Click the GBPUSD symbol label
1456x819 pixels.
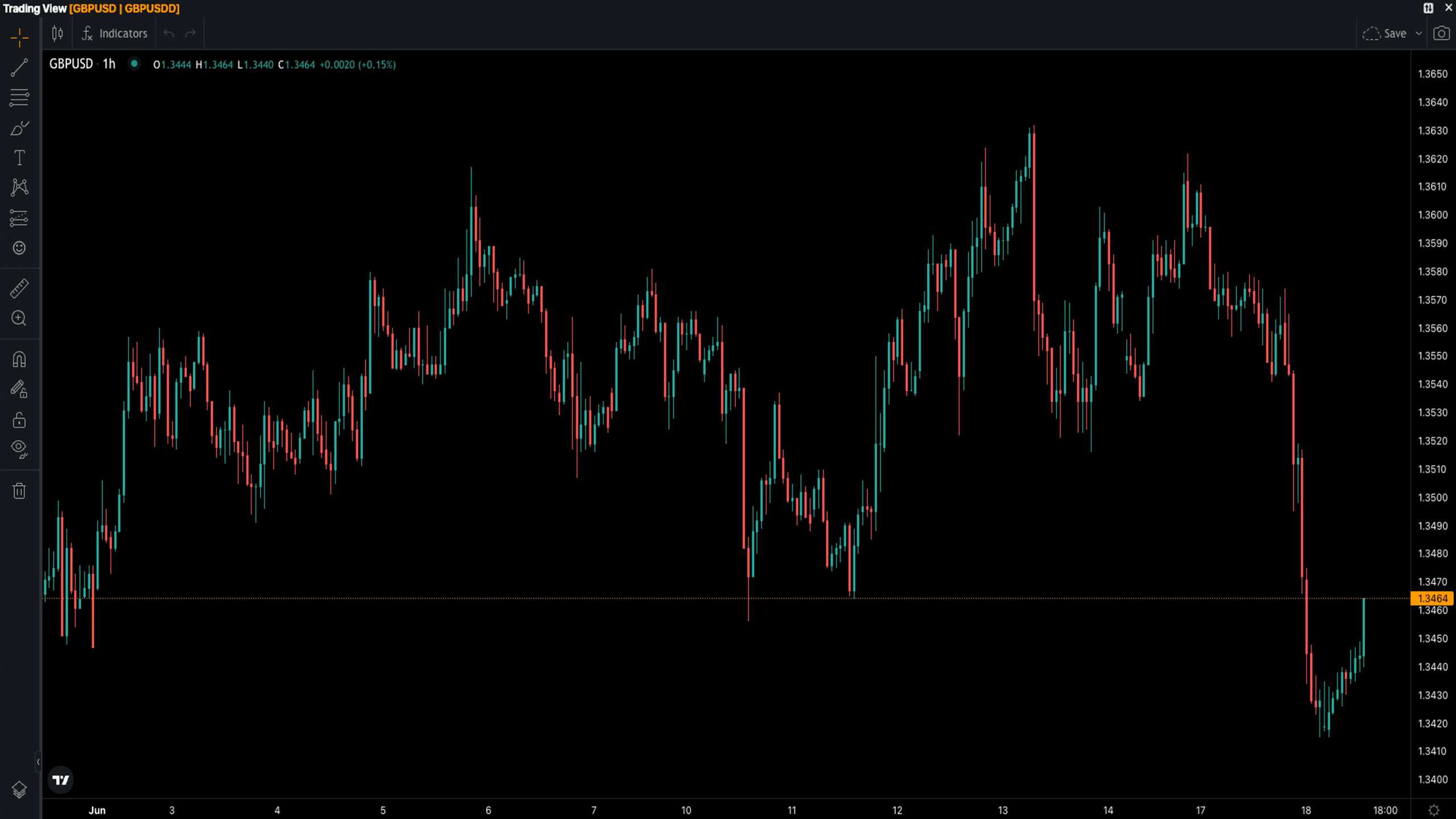[71, 64]
